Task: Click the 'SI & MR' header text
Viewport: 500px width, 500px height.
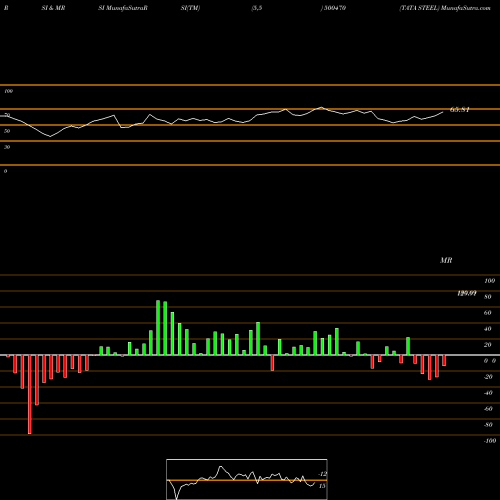Action: tap(53, 8)
